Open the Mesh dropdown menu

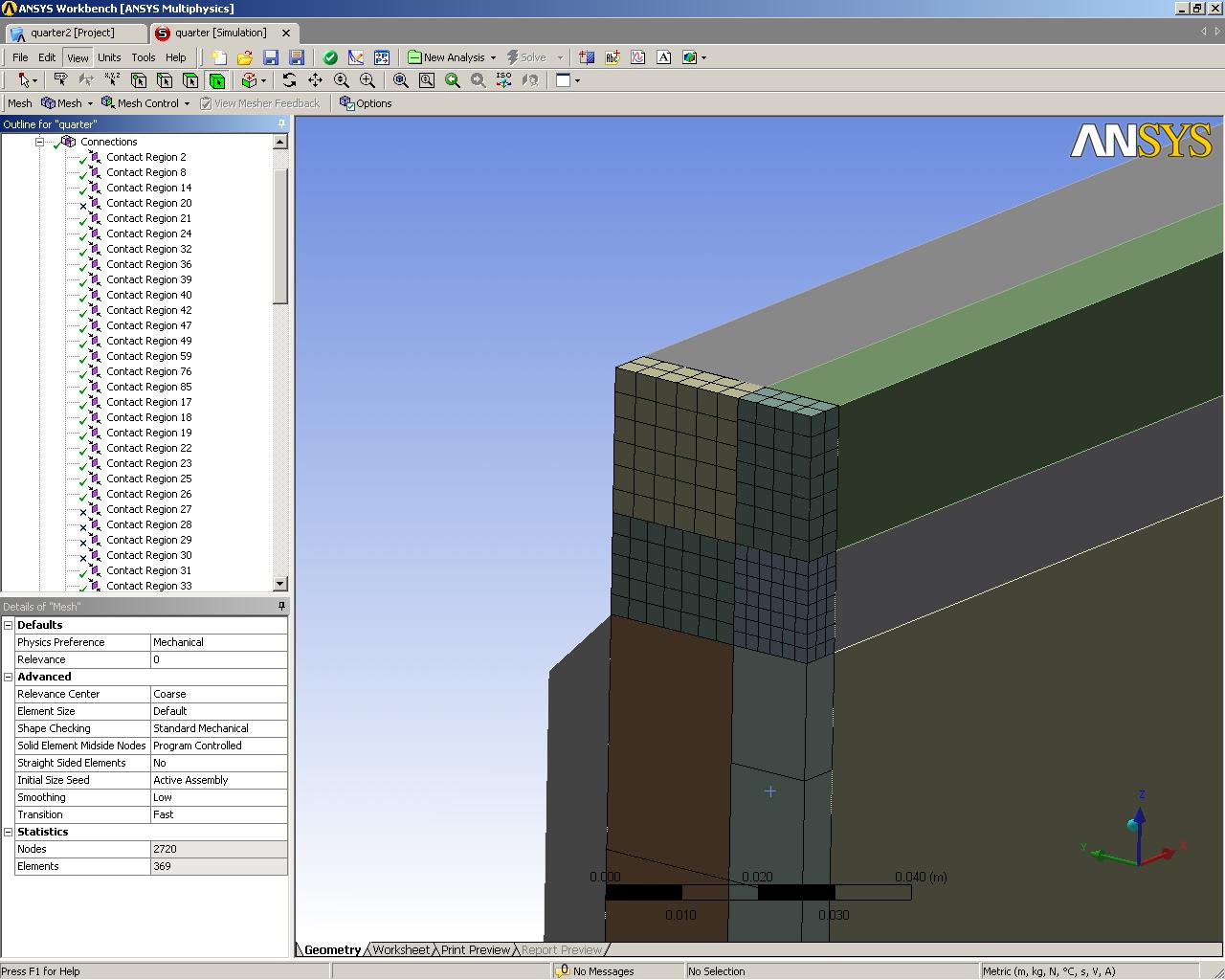90,103
